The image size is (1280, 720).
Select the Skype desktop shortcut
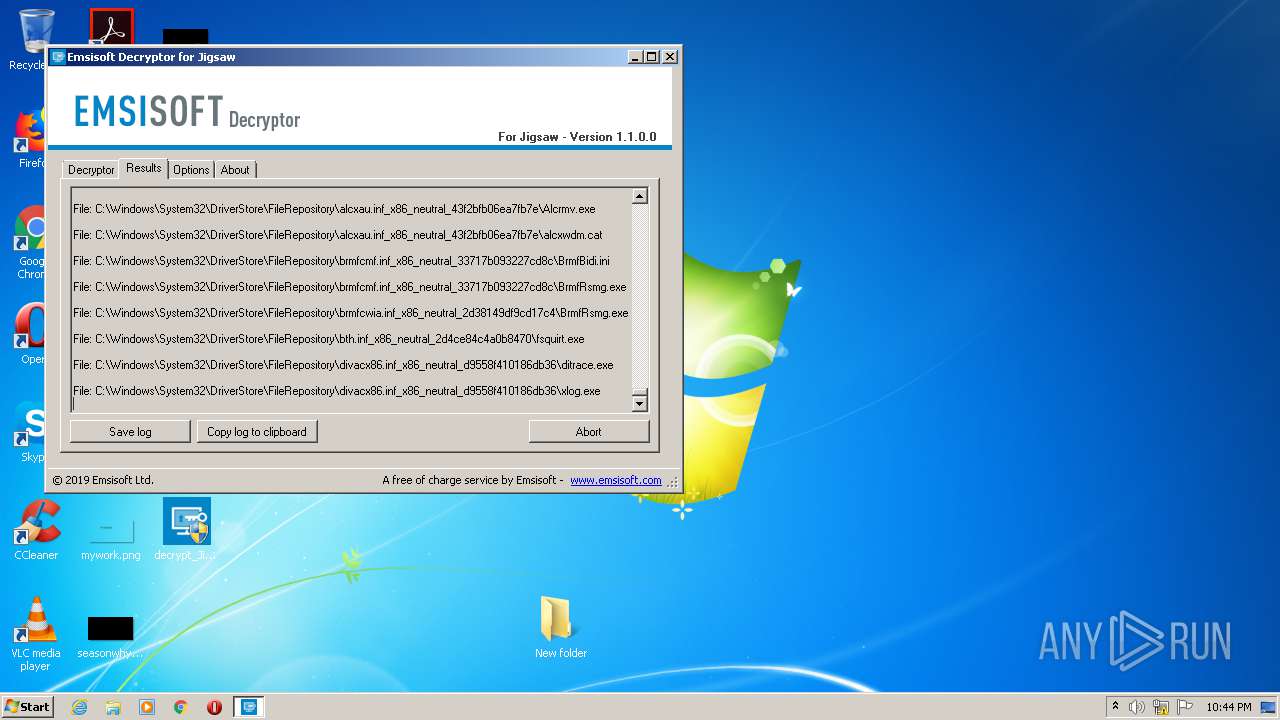pyautogui.click(x=30, y=432)
